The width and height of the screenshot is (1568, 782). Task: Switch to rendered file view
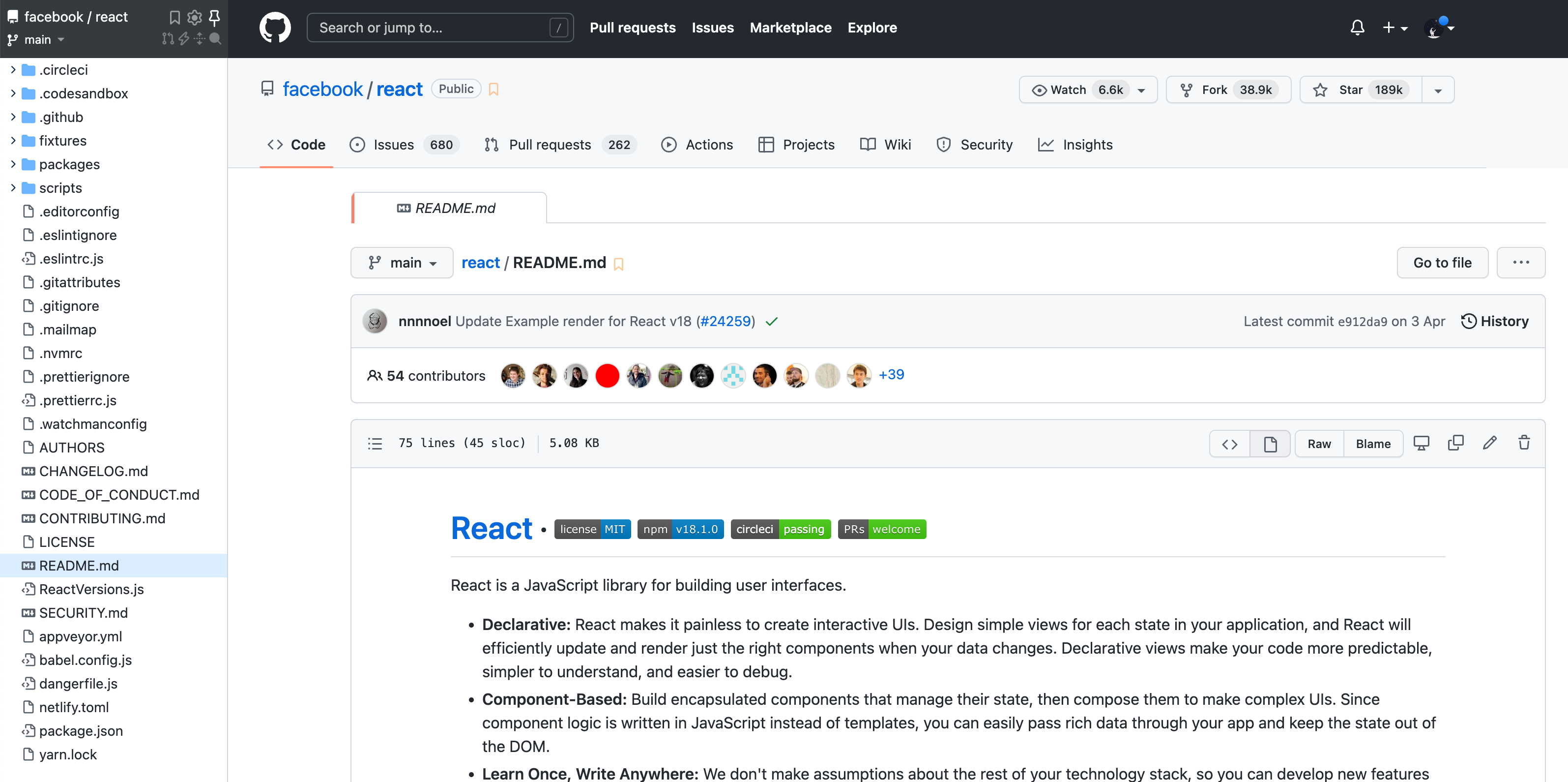click(x=1270, y=444)
